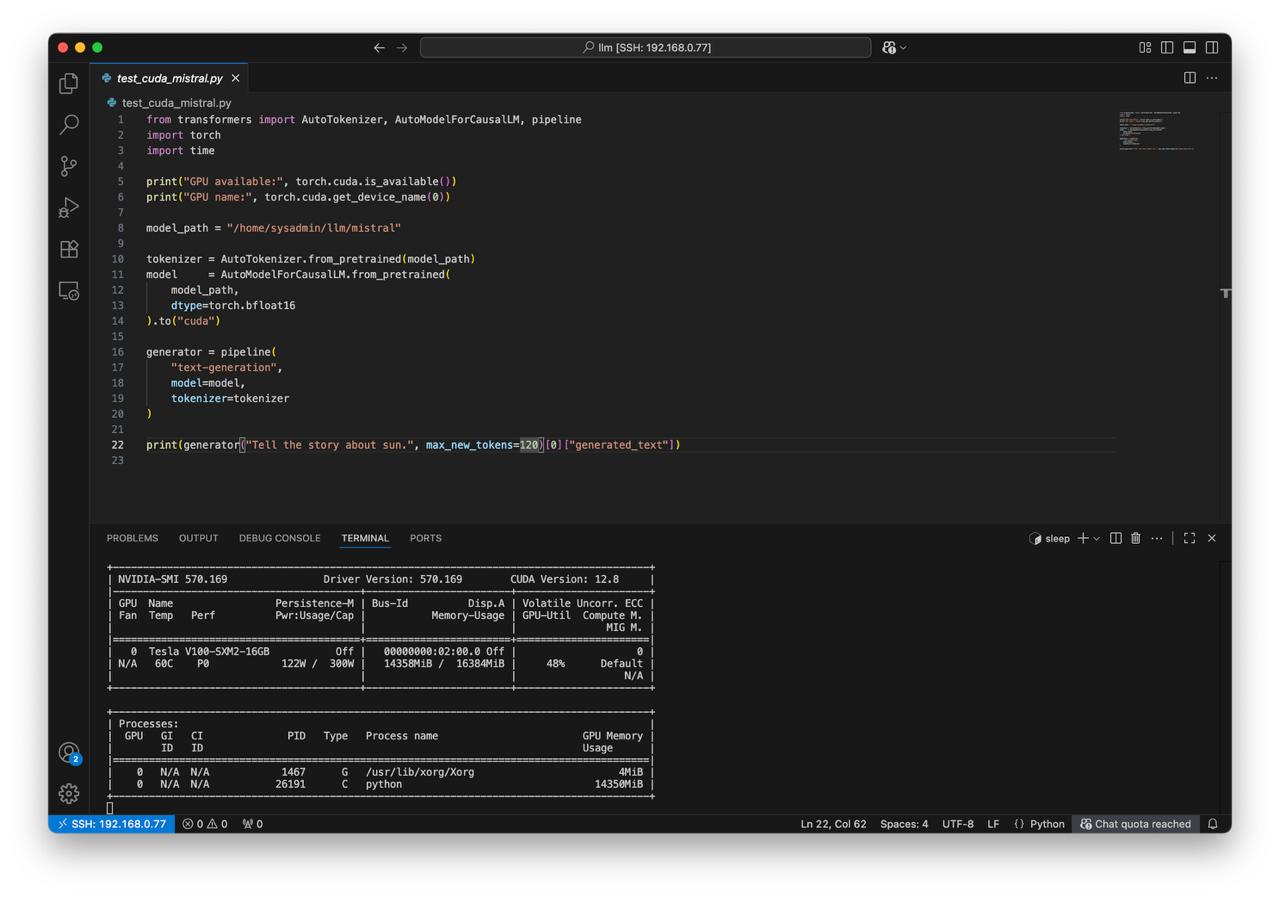
Task: Open the Extensions view
Action: [69, 249]
